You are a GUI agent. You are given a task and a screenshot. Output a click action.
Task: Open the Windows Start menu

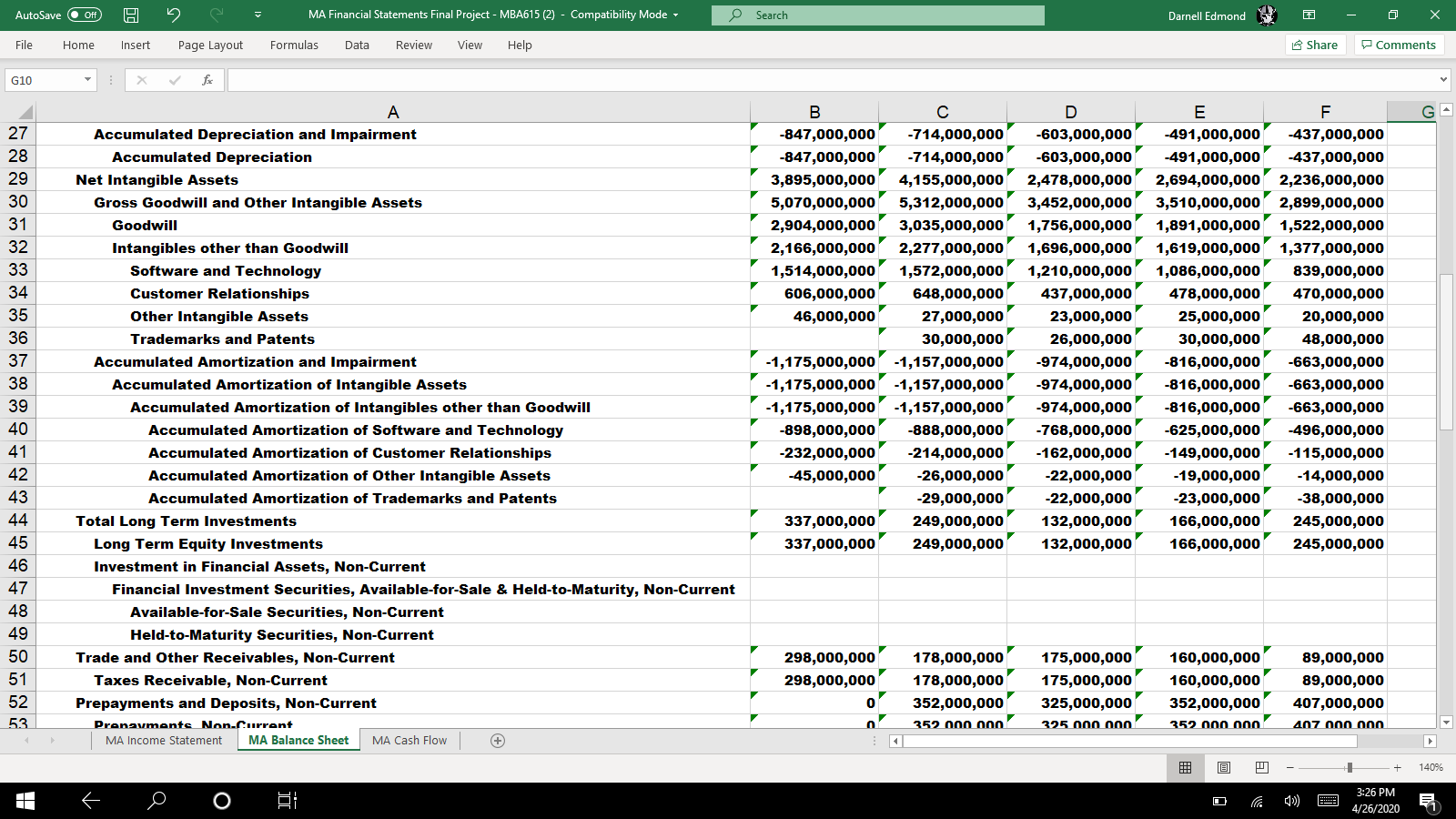point(25,801)
